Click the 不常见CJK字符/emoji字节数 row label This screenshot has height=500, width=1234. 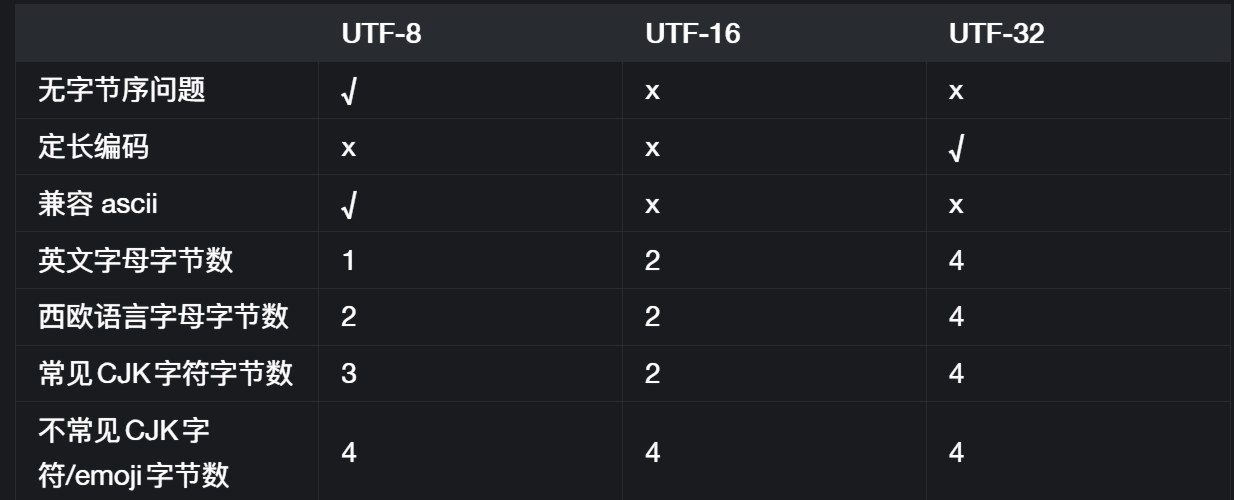(134, 452)
